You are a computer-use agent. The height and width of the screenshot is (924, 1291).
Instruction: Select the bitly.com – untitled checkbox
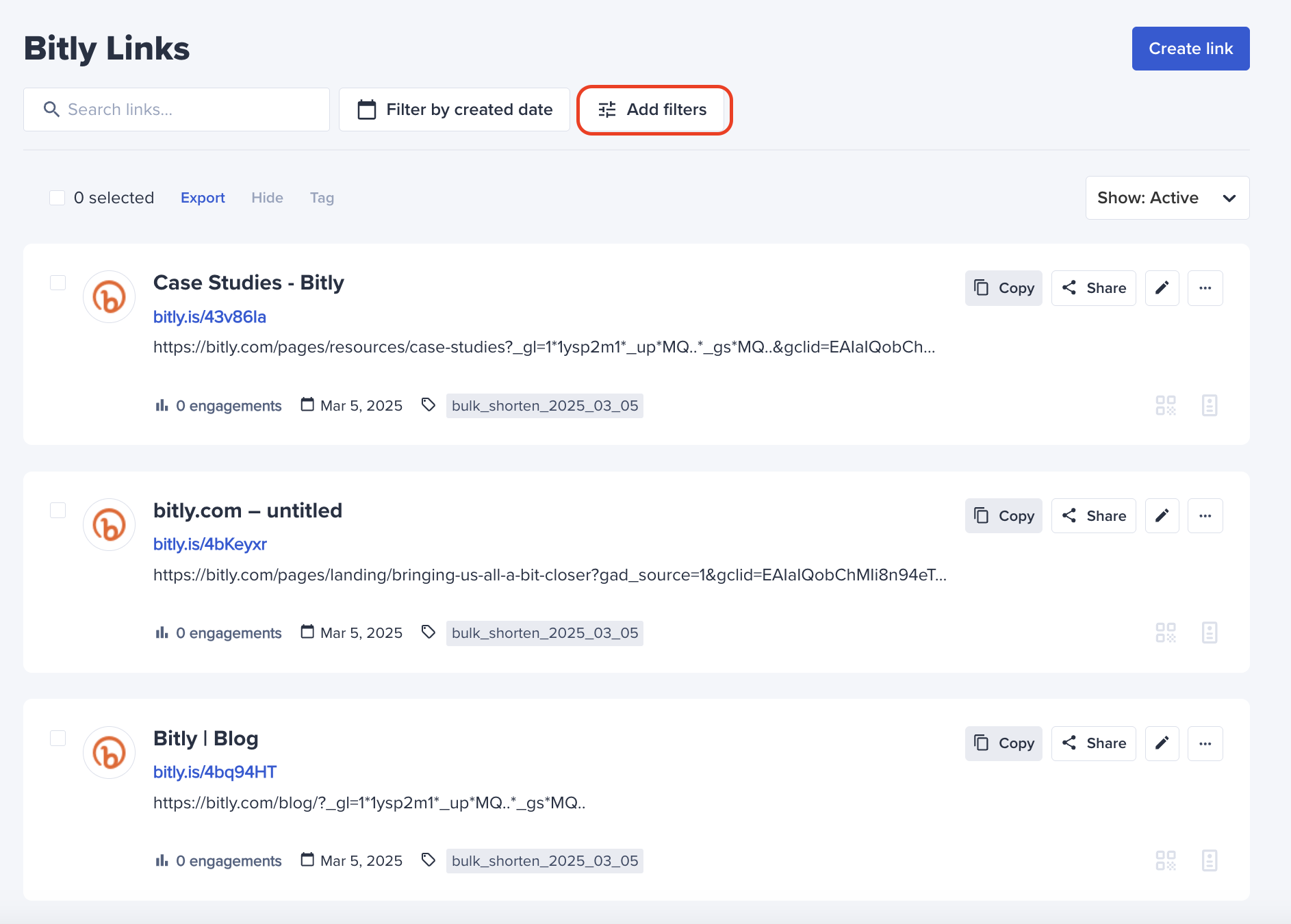pyautogui.click(x=57, y=511)
